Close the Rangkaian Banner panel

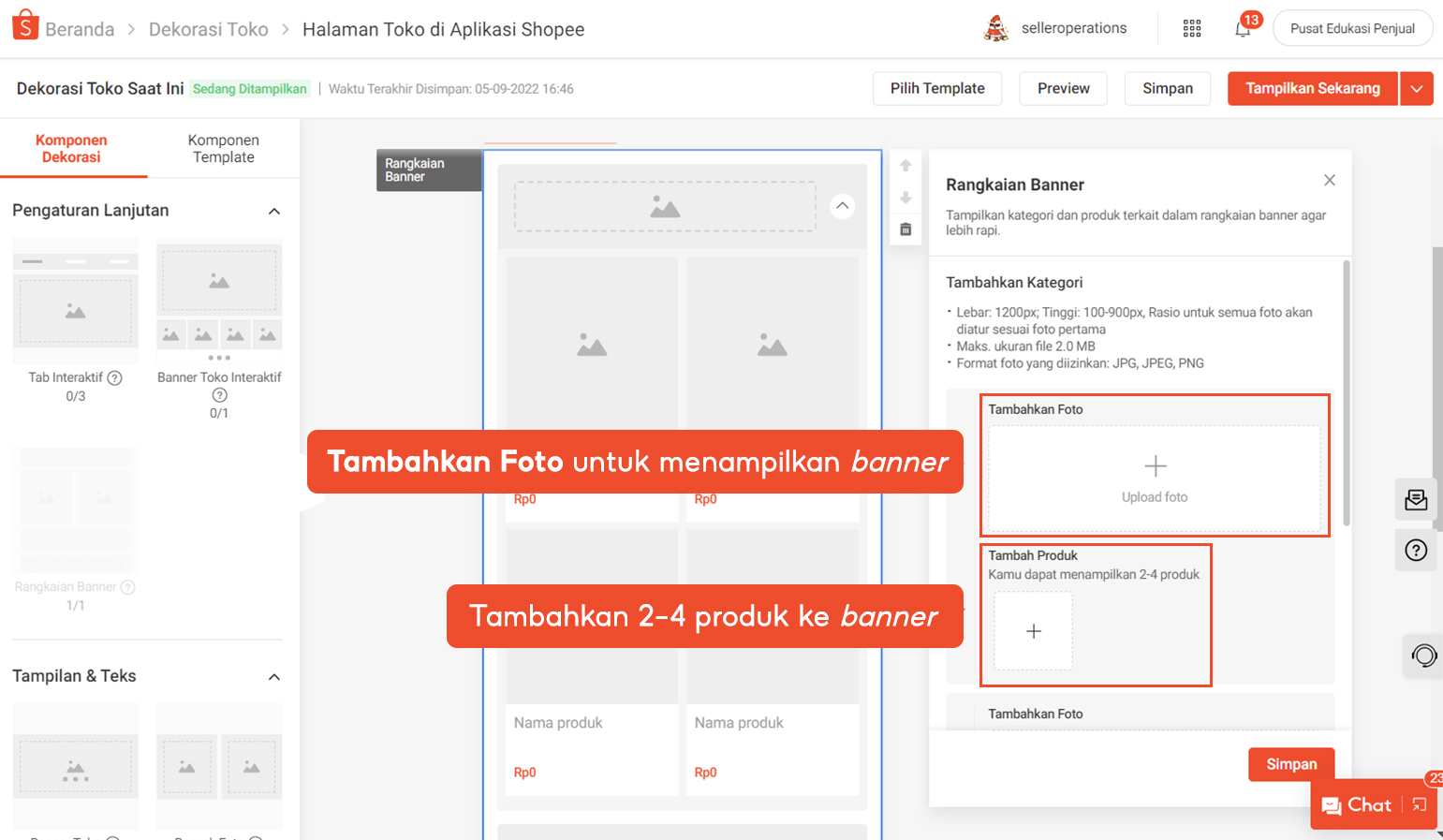pyautogui.click(x=1330, y=180)
